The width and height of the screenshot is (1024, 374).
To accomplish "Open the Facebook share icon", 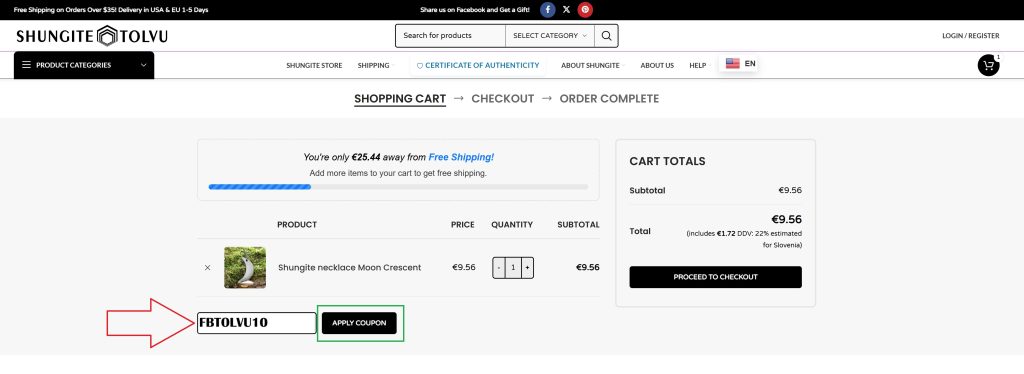I will [x=547, y=10].
